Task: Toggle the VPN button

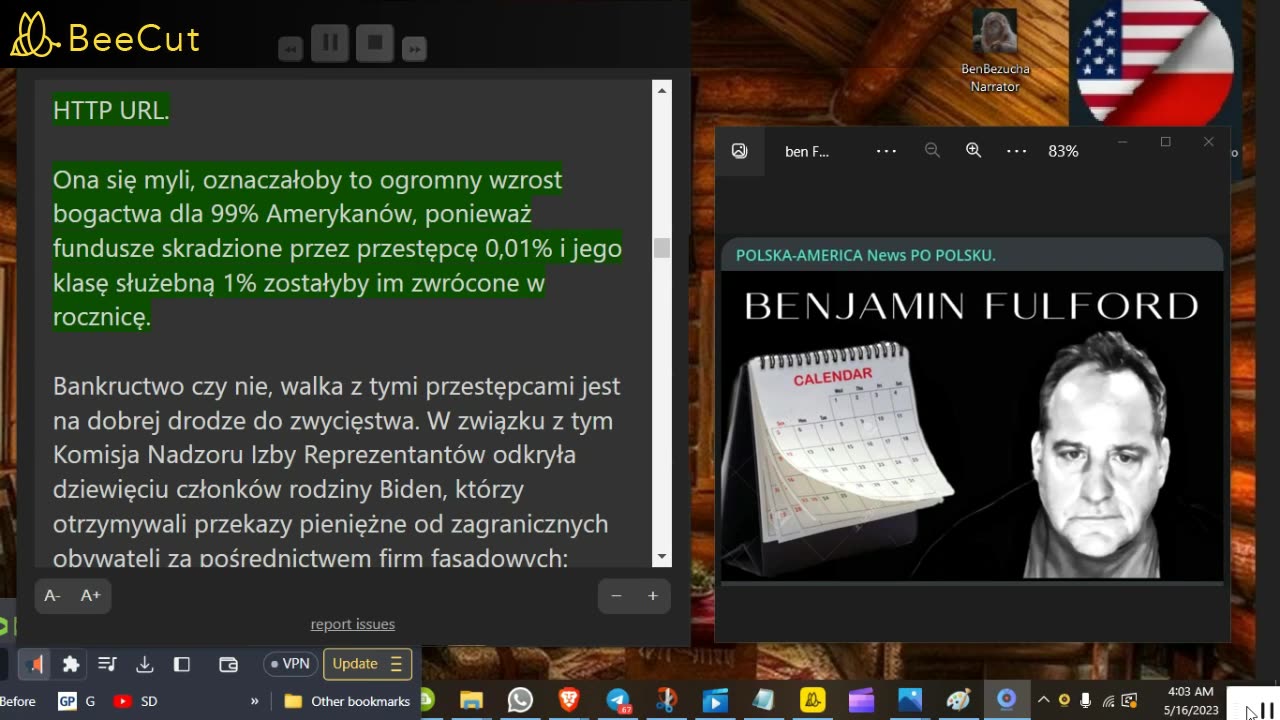Action: coord(290,664)
